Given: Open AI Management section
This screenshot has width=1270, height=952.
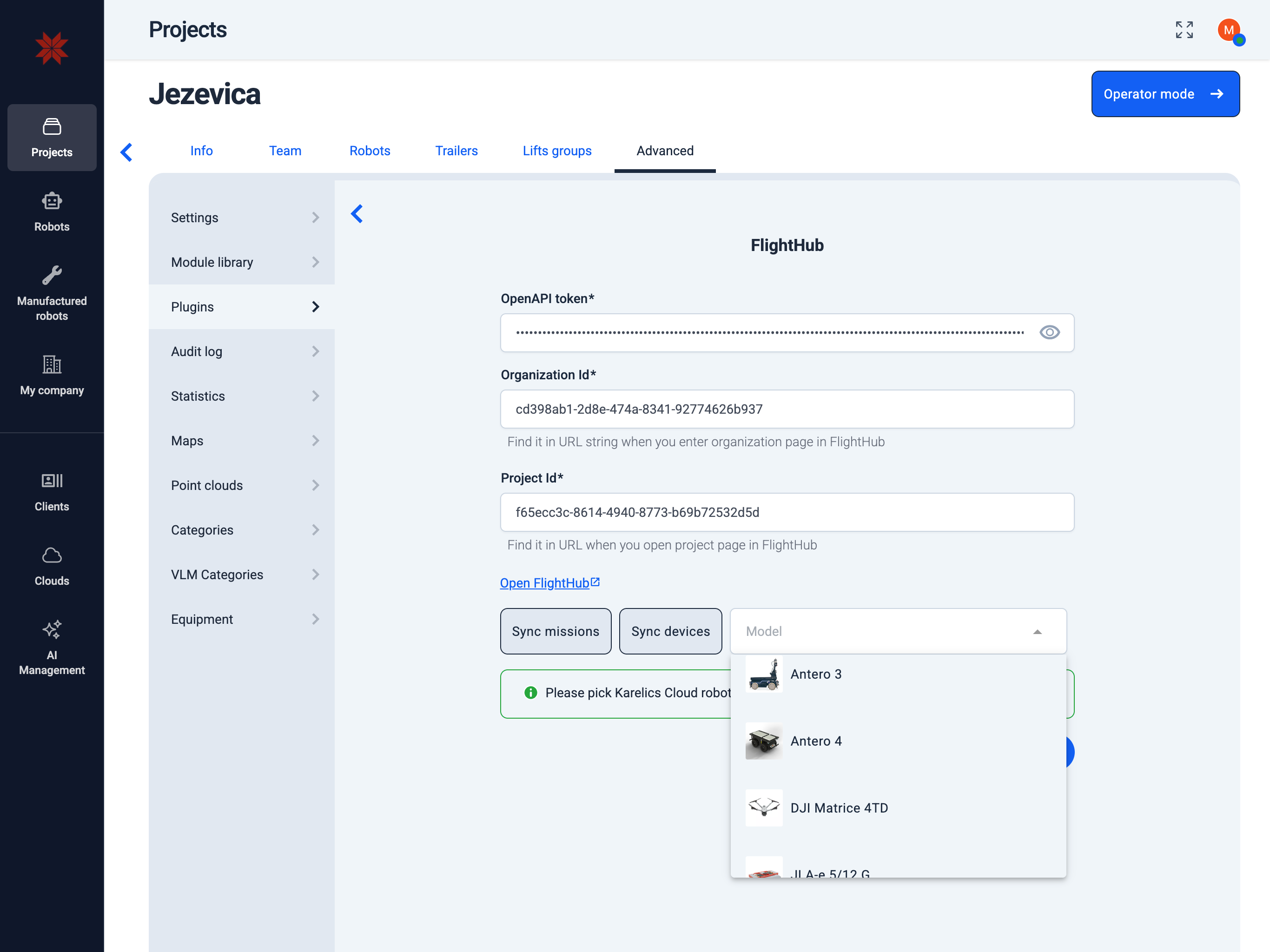Looking at the screenshot, I should 52,647.
